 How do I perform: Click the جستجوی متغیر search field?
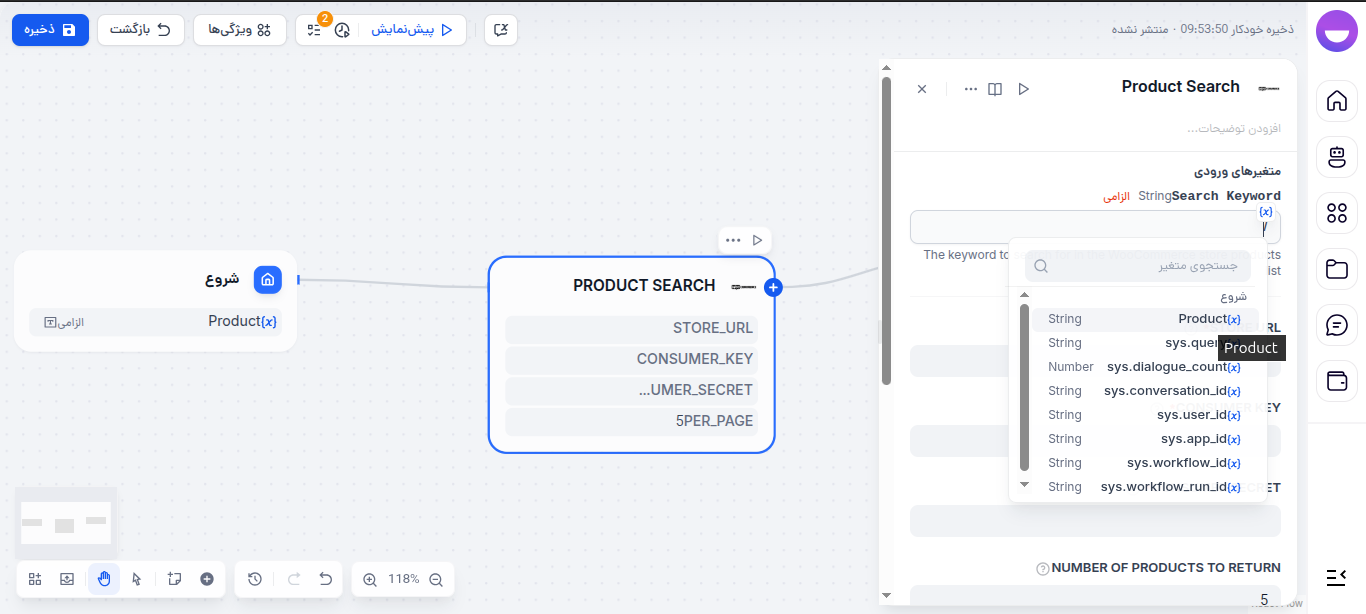pyautogui.click(x=1140, y=265)
